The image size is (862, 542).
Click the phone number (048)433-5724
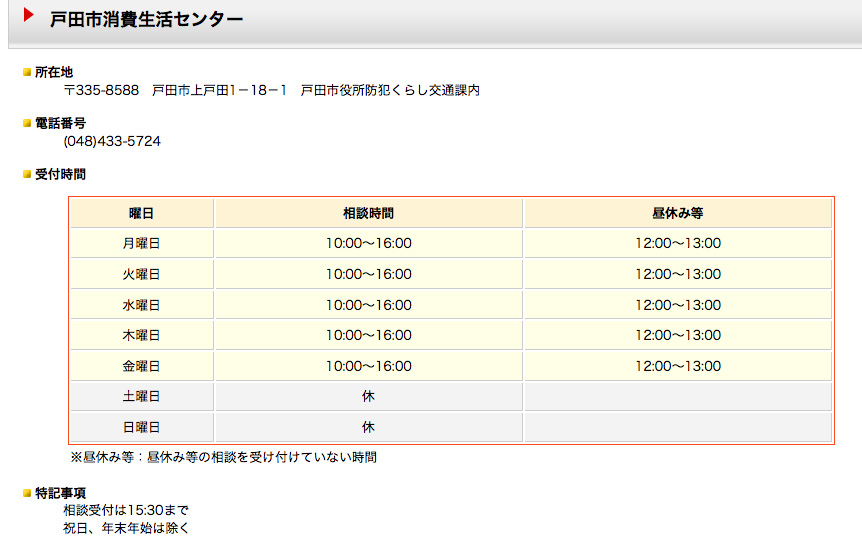click(112, 142)
